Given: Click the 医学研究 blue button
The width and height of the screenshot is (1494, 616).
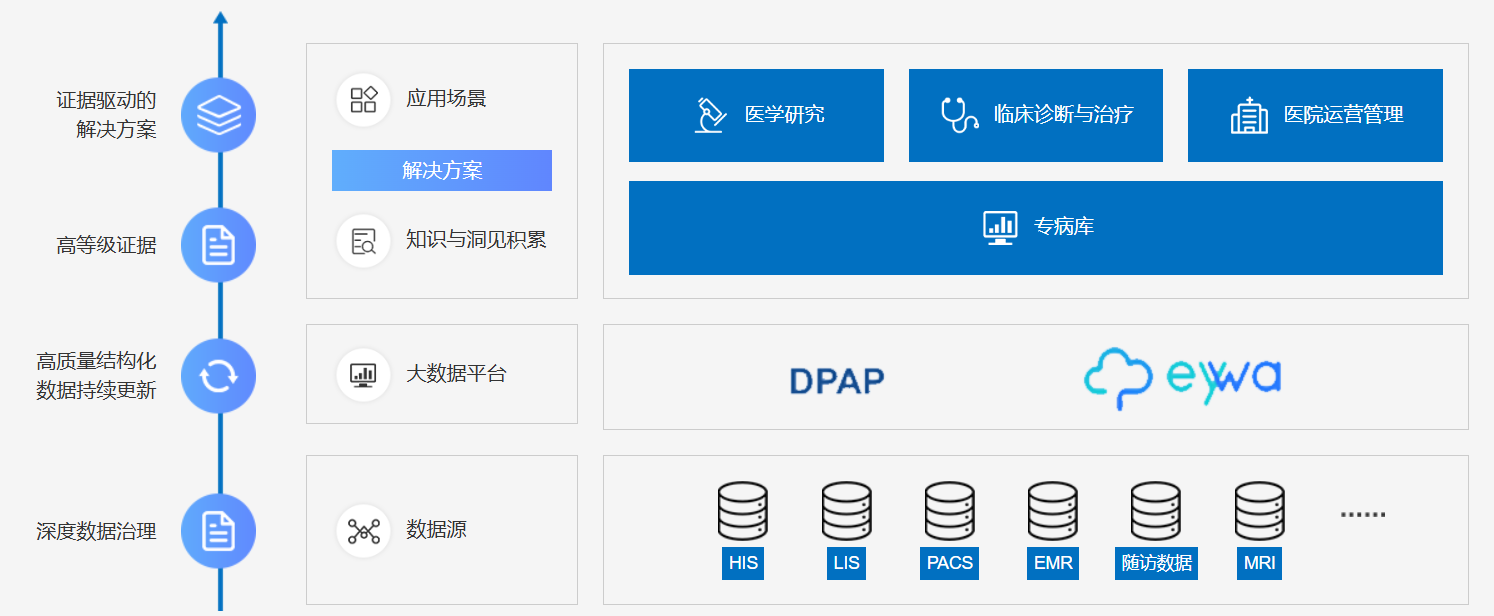Looking at the screenshot, I should point(756,114).
